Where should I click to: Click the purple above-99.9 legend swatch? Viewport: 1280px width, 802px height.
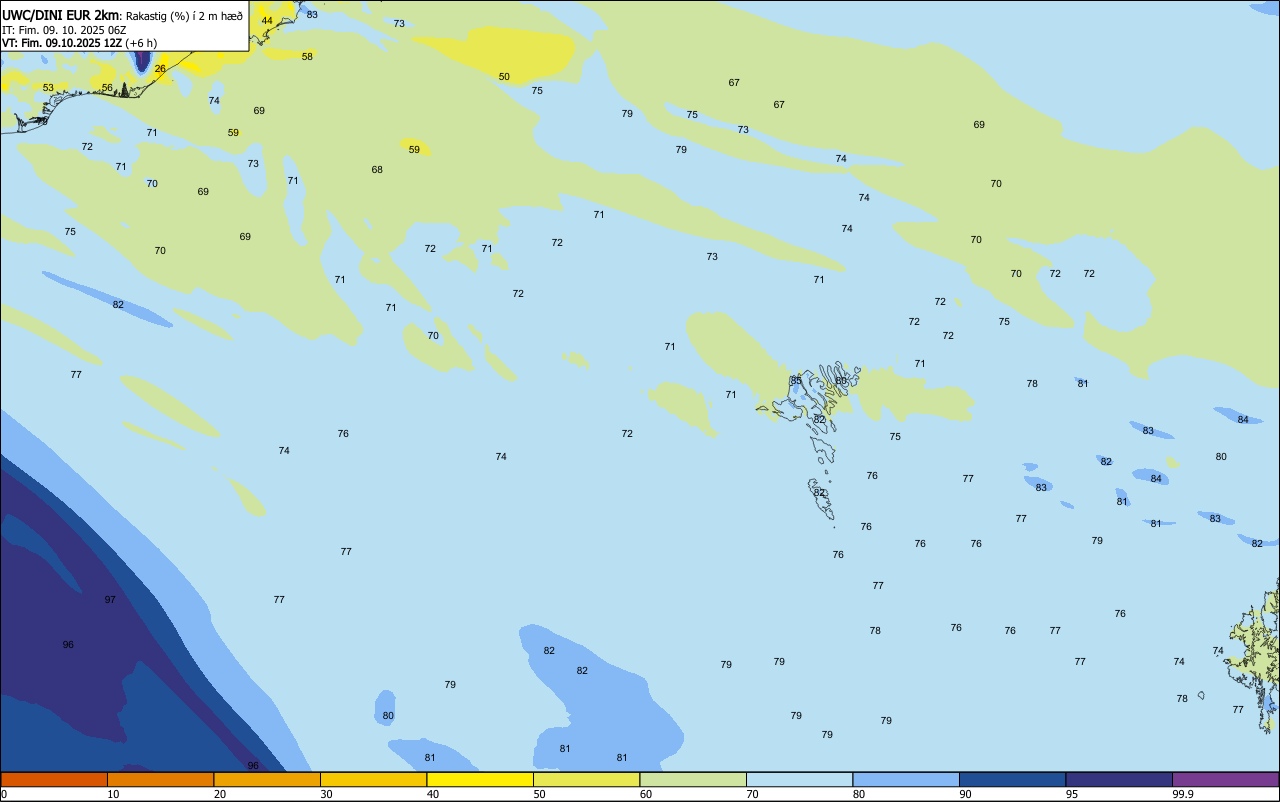[1225, 779]
